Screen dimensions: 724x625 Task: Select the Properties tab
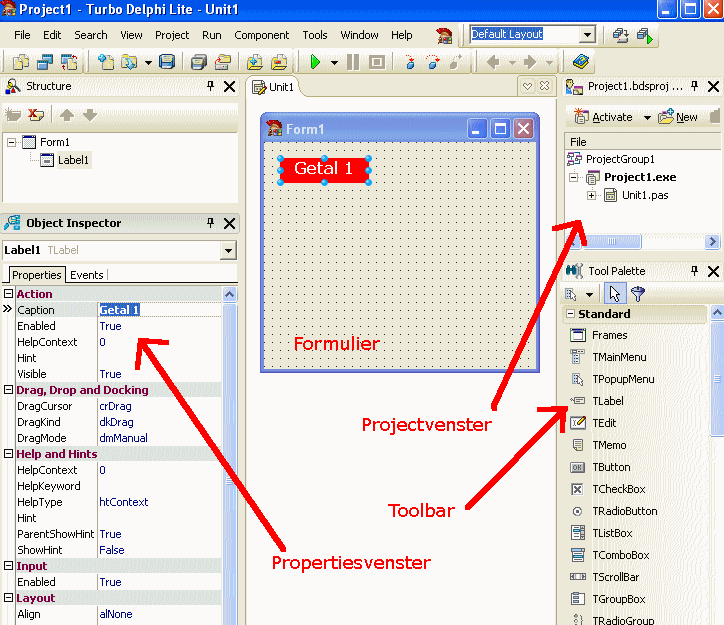click(x=36, y=275)
